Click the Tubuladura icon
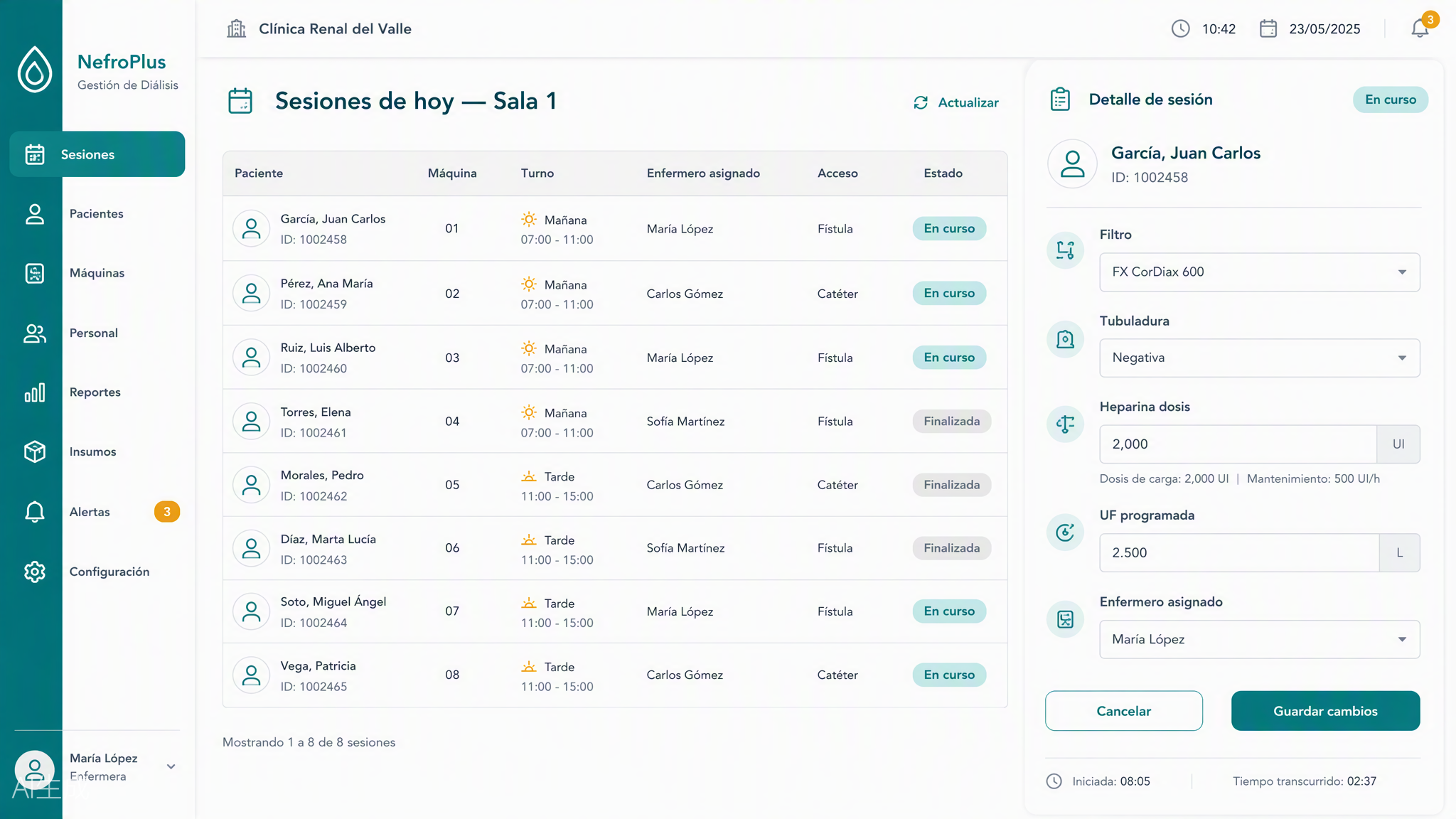 [x=1065, y=339]
